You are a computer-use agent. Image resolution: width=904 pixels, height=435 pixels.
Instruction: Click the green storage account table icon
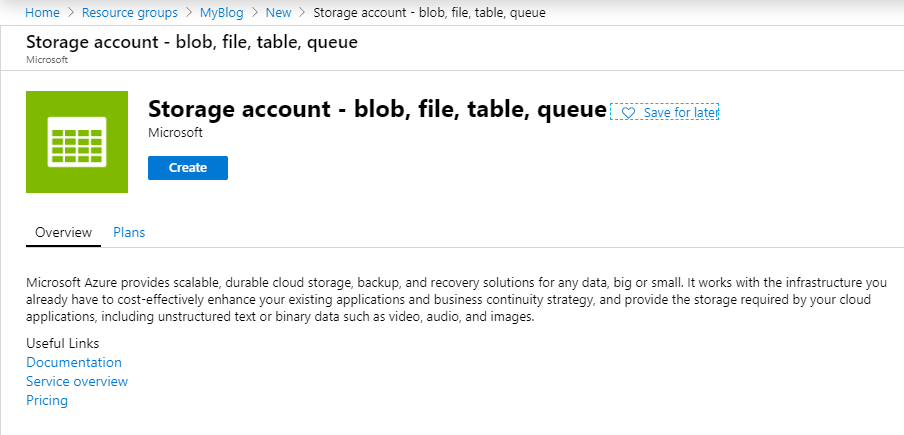tap(77, 142)
